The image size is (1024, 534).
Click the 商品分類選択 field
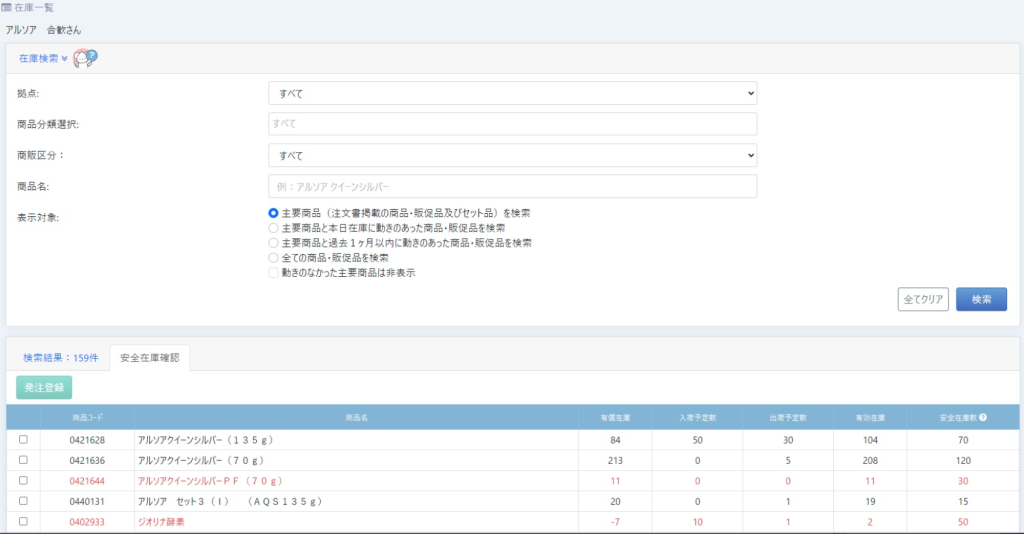point(512,124)
